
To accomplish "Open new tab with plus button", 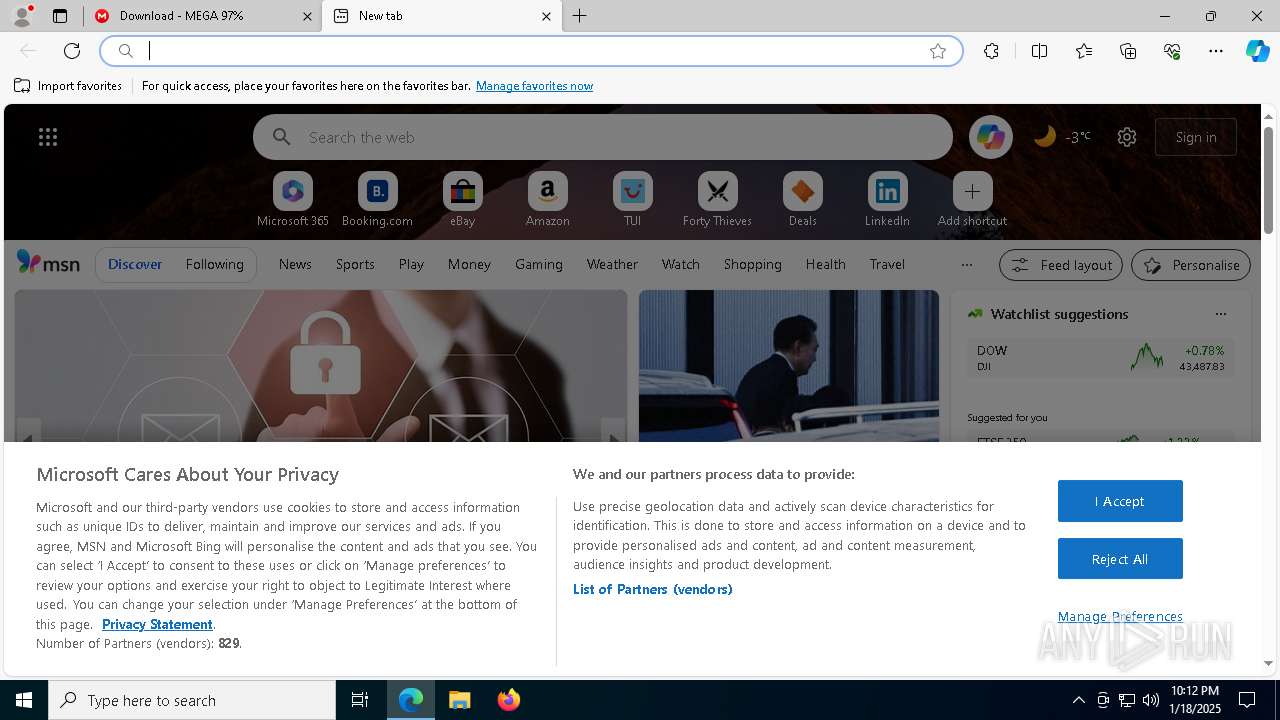I will click(580, 16).
